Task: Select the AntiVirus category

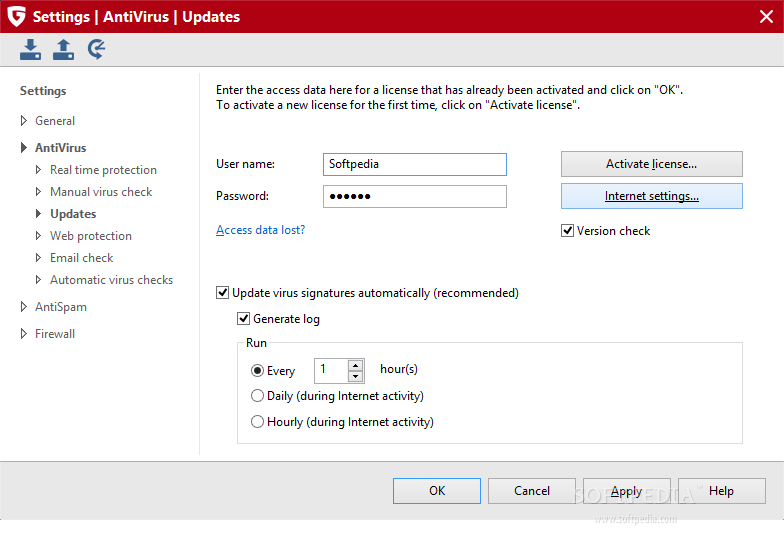Action: point(60,148)
